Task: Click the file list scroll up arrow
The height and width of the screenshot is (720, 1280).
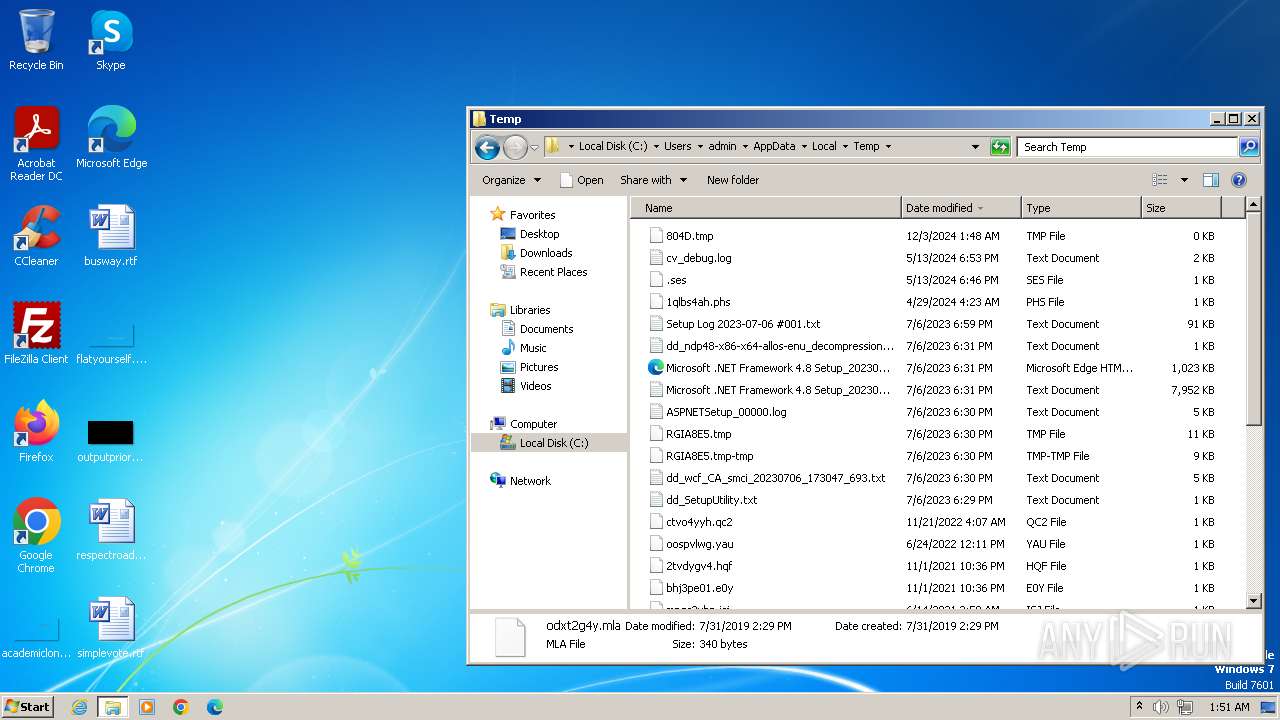Action: pyautogui.click(x=1254, y=206)
